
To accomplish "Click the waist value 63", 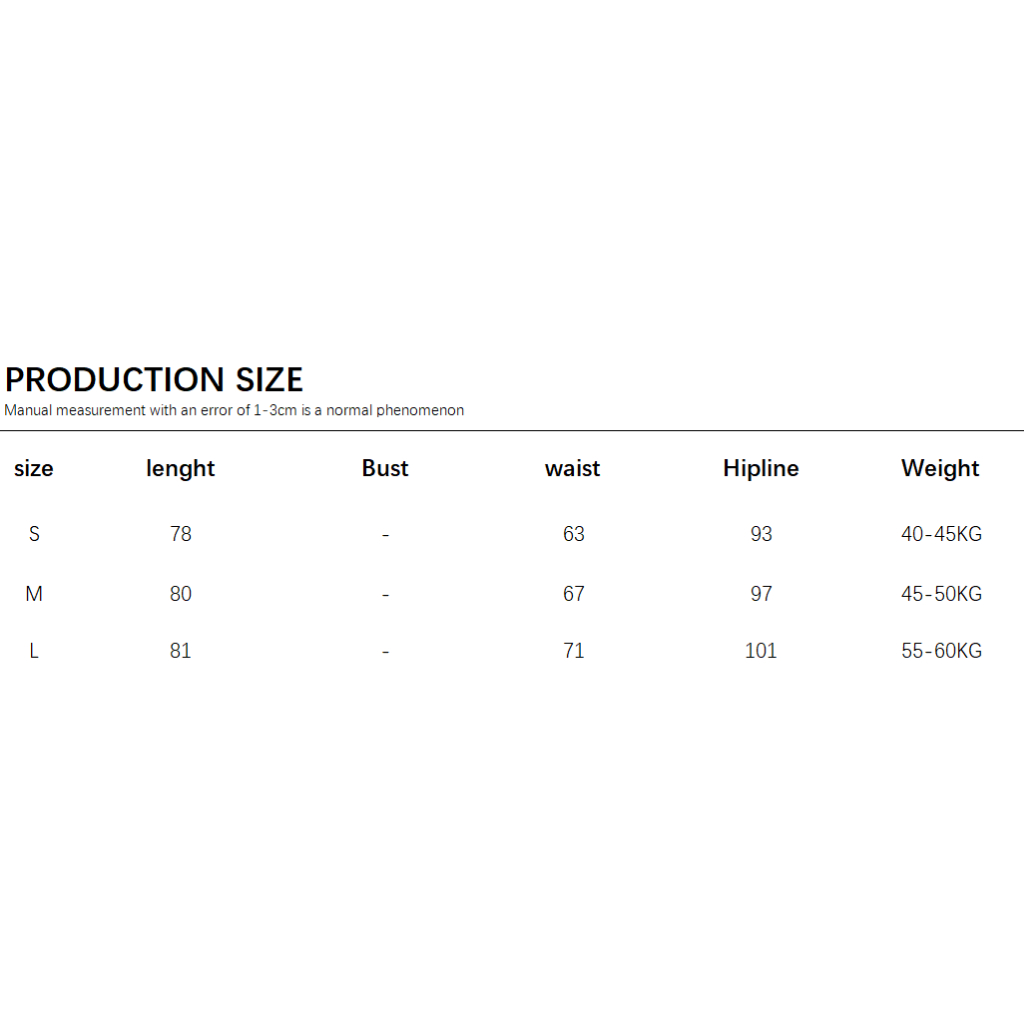I will [574, 534].
